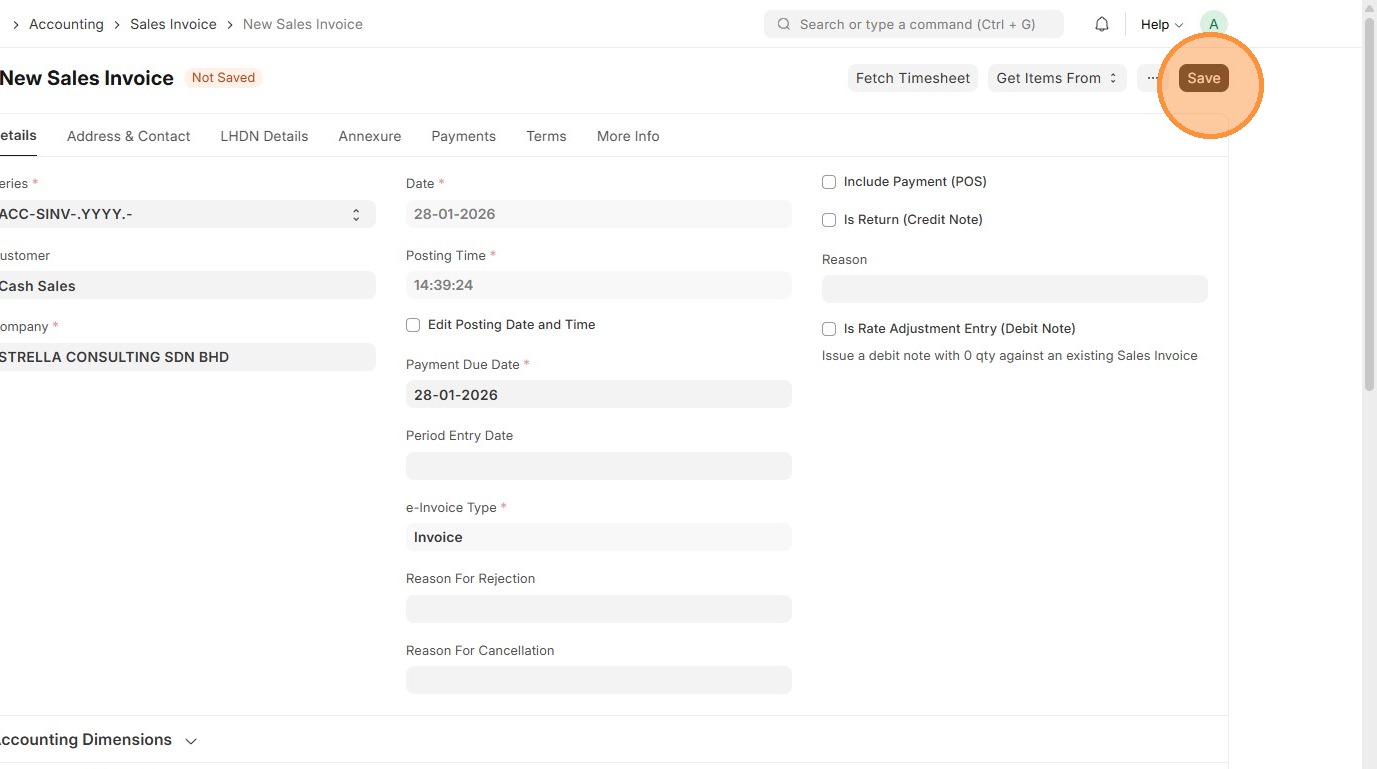Click the Reason For Cancellation field
The height and width of the screenshot is (769, 1377).
599,680
